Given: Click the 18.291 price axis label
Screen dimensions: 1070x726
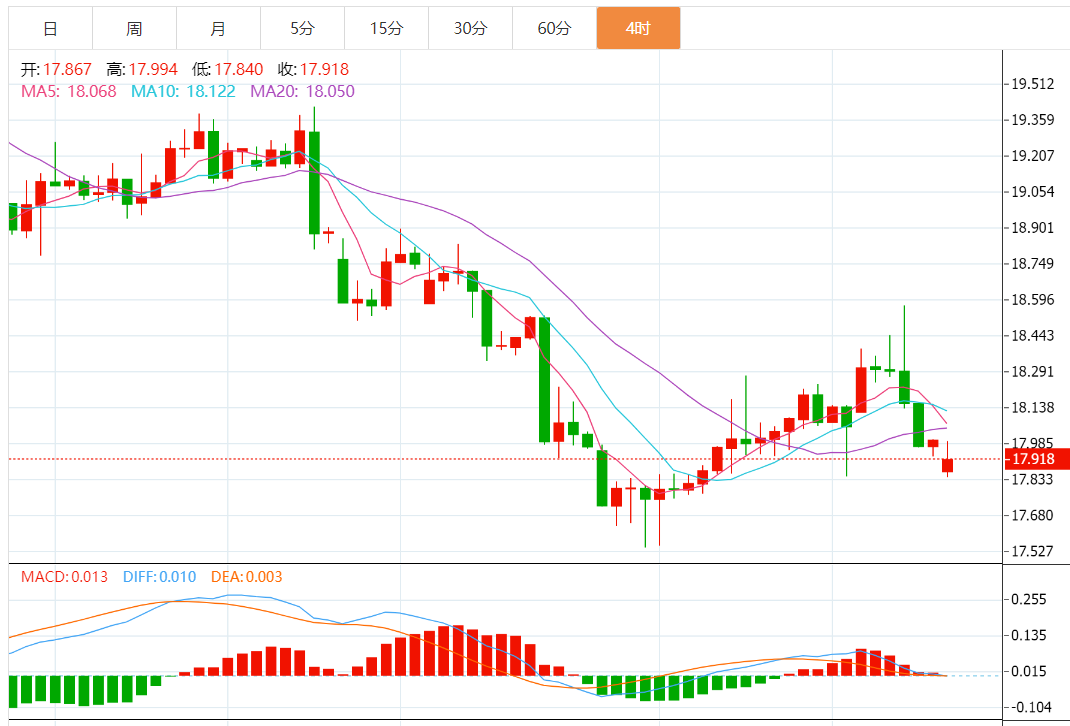Looking at the screenshot, I should [1032, 372].
